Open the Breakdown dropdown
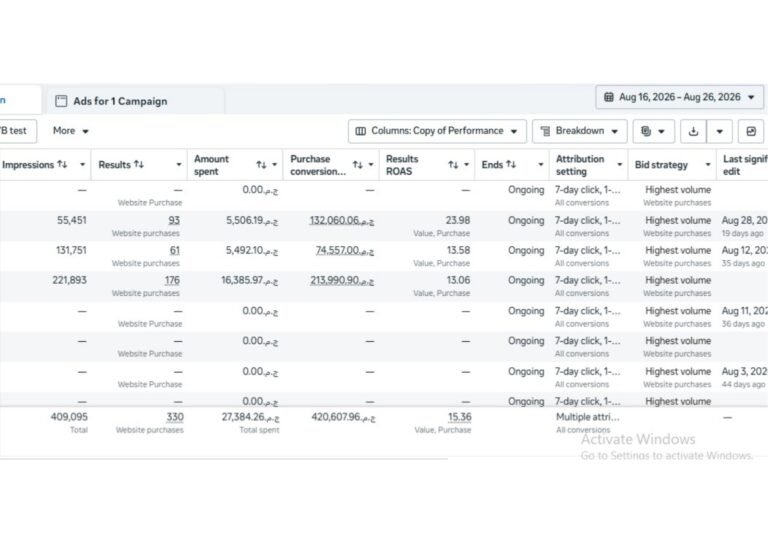The image size is (768, 543). click(579, 131)
